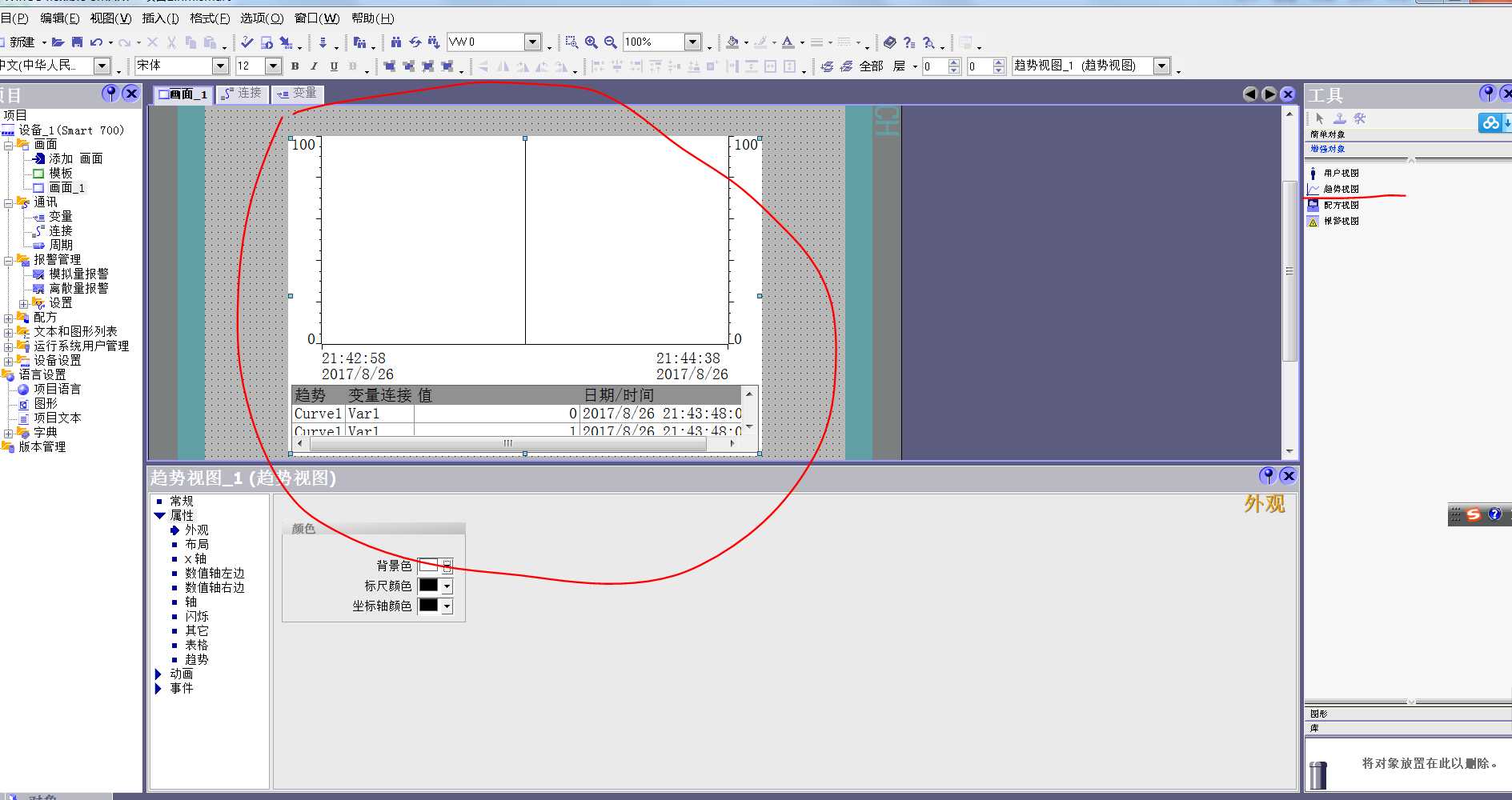Image resolution: width=1512 pixels, height=800 pixels.
Task: Click the Undo arrow icon
Action: [96, 42]
